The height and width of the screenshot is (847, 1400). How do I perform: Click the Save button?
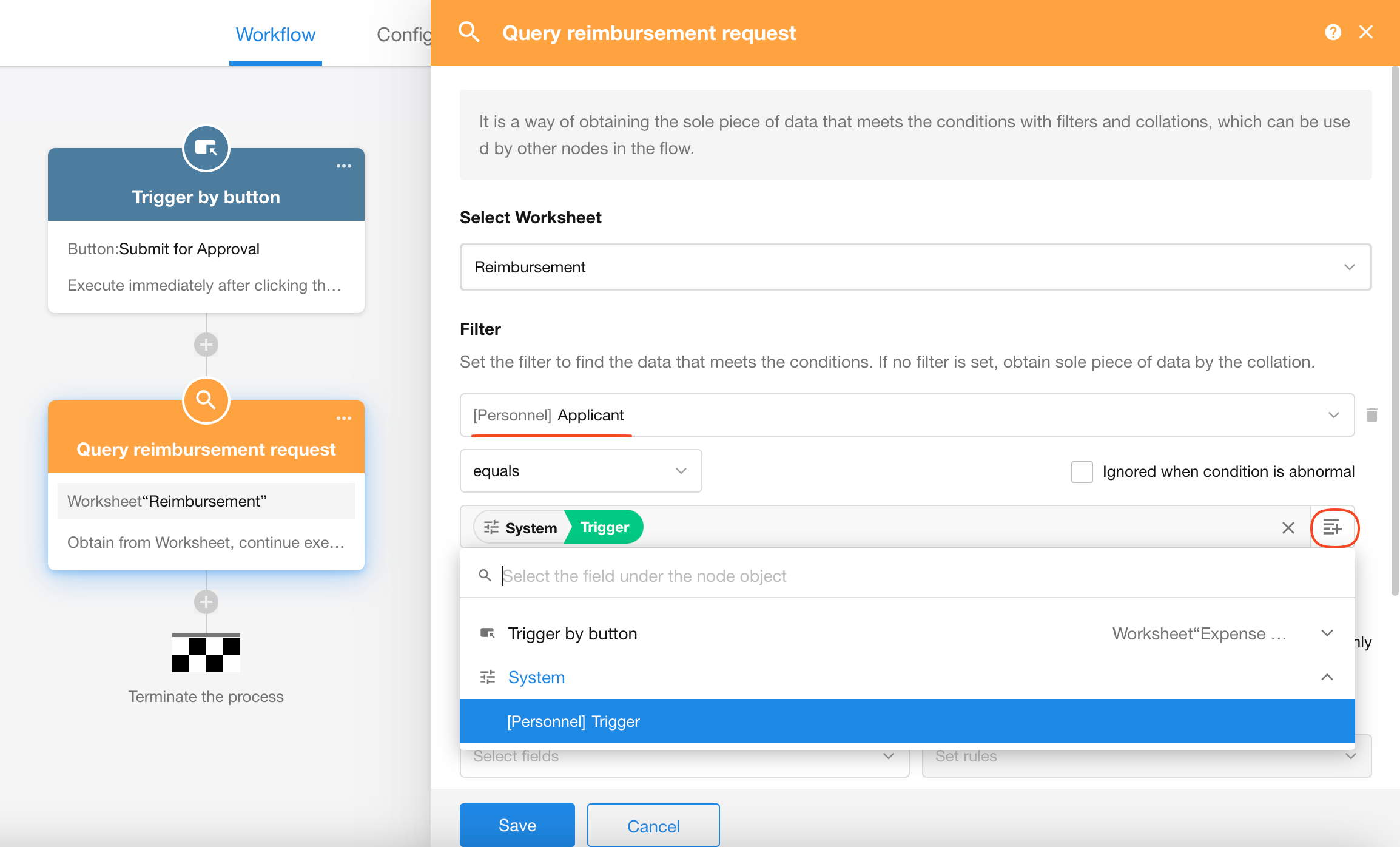517,825
